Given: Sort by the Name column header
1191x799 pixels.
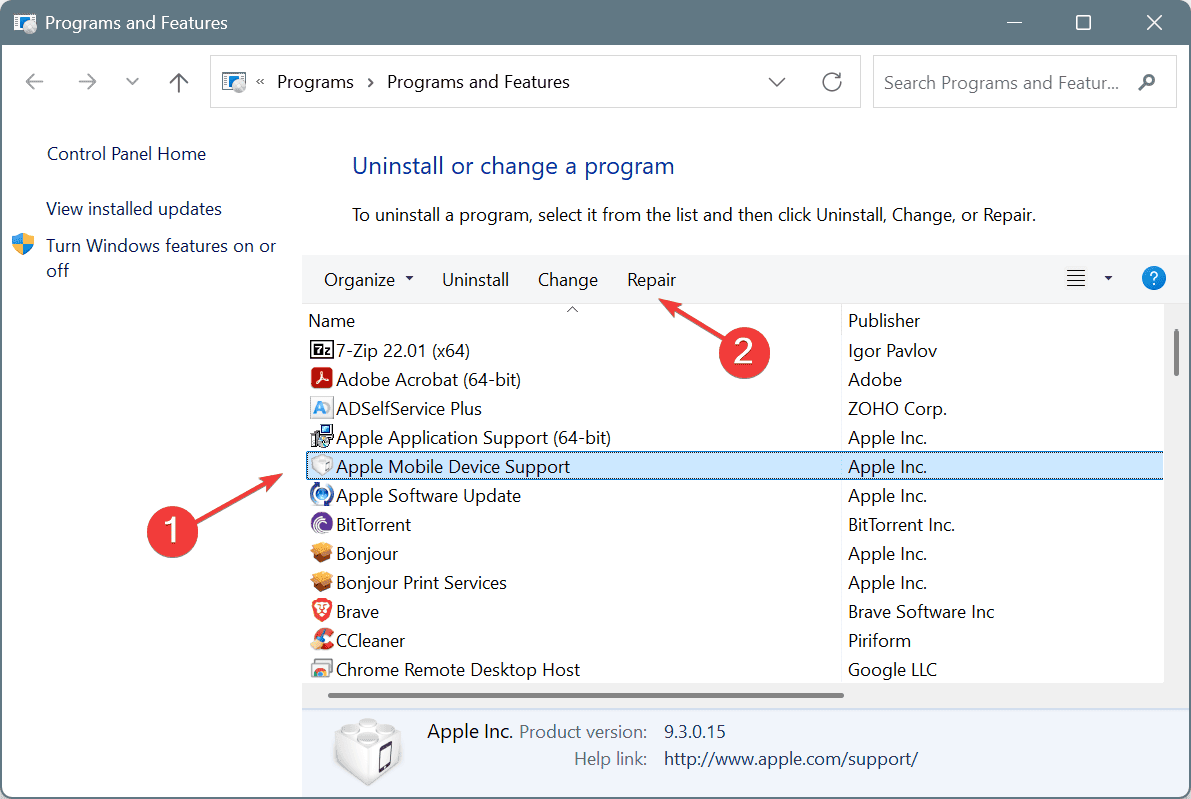Looking at the screenshot, I should 331,321.
